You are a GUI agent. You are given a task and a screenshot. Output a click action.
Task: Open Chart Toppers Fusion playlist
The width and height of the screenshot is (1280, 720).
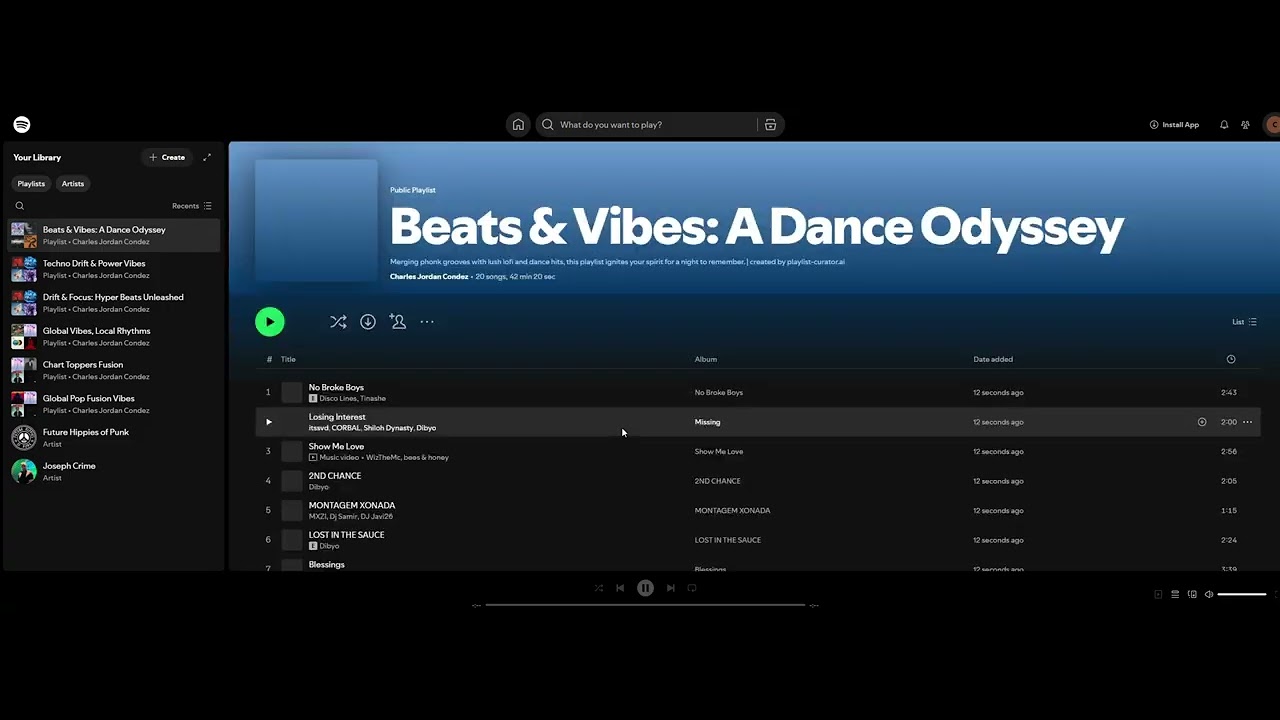(x=113, y=371)
